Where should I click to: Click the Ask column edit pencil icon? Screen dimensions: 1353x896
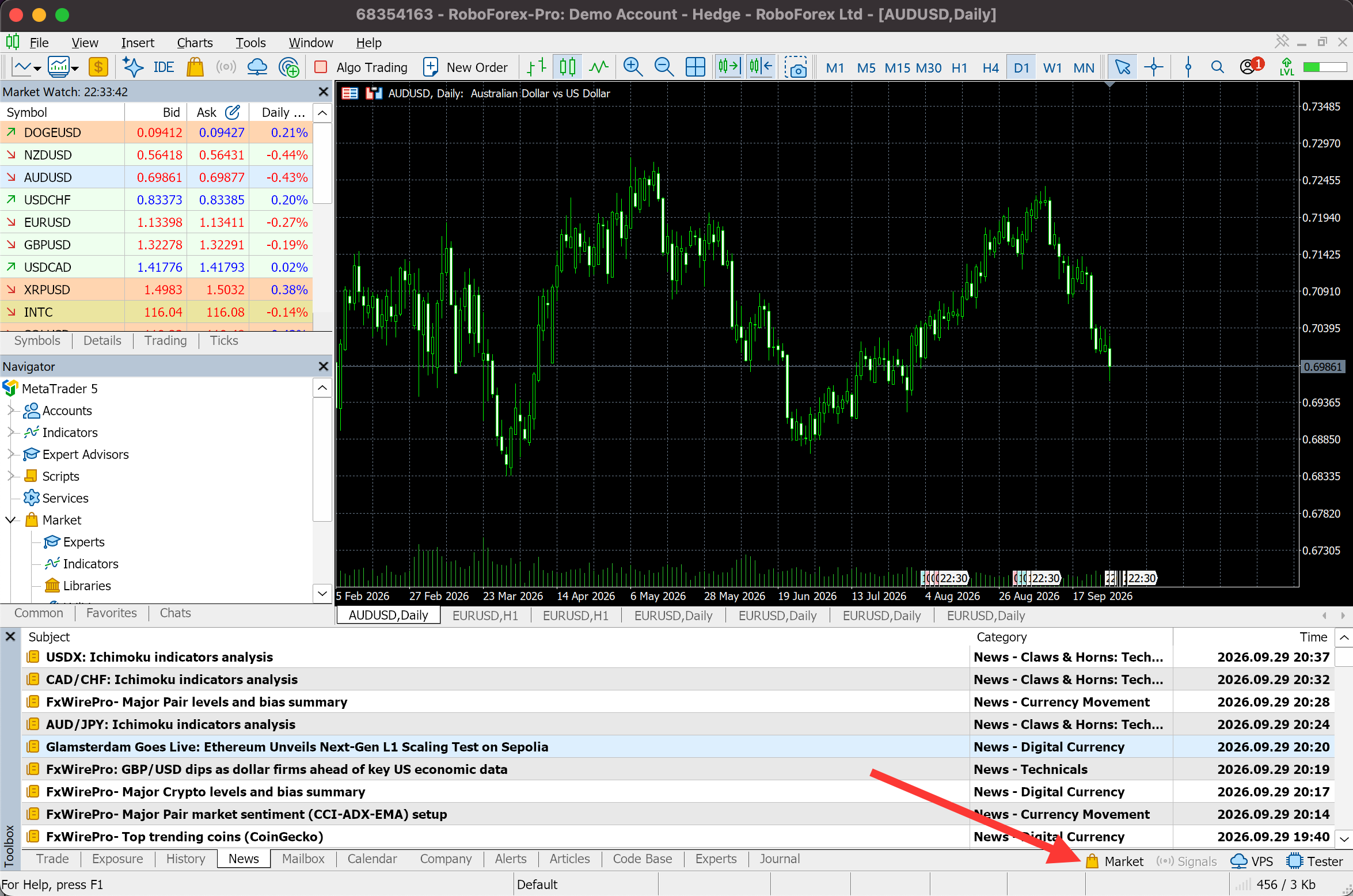[x=233, y=112]
